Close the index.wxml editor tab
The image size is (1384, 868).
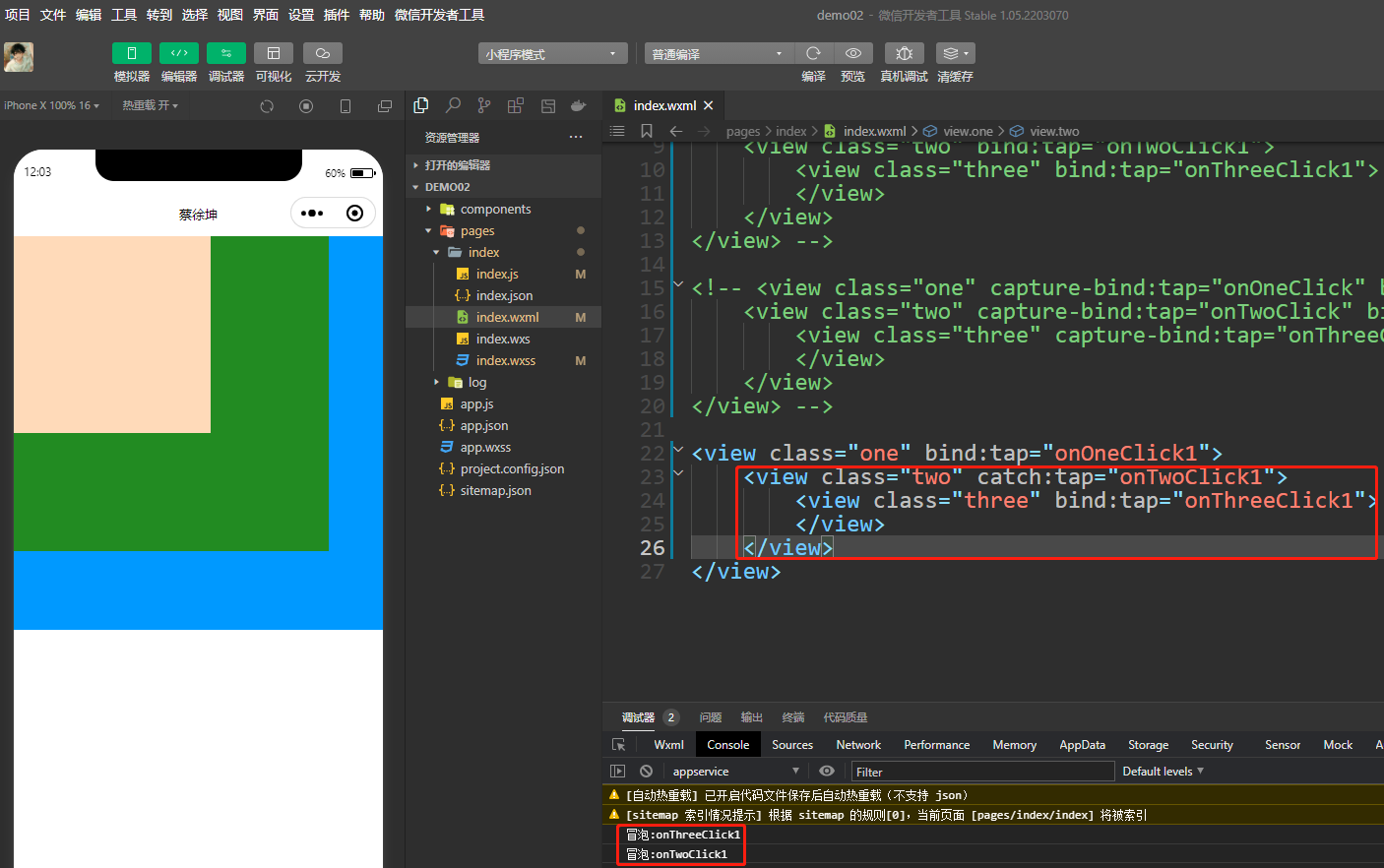(x=708, y=105)
